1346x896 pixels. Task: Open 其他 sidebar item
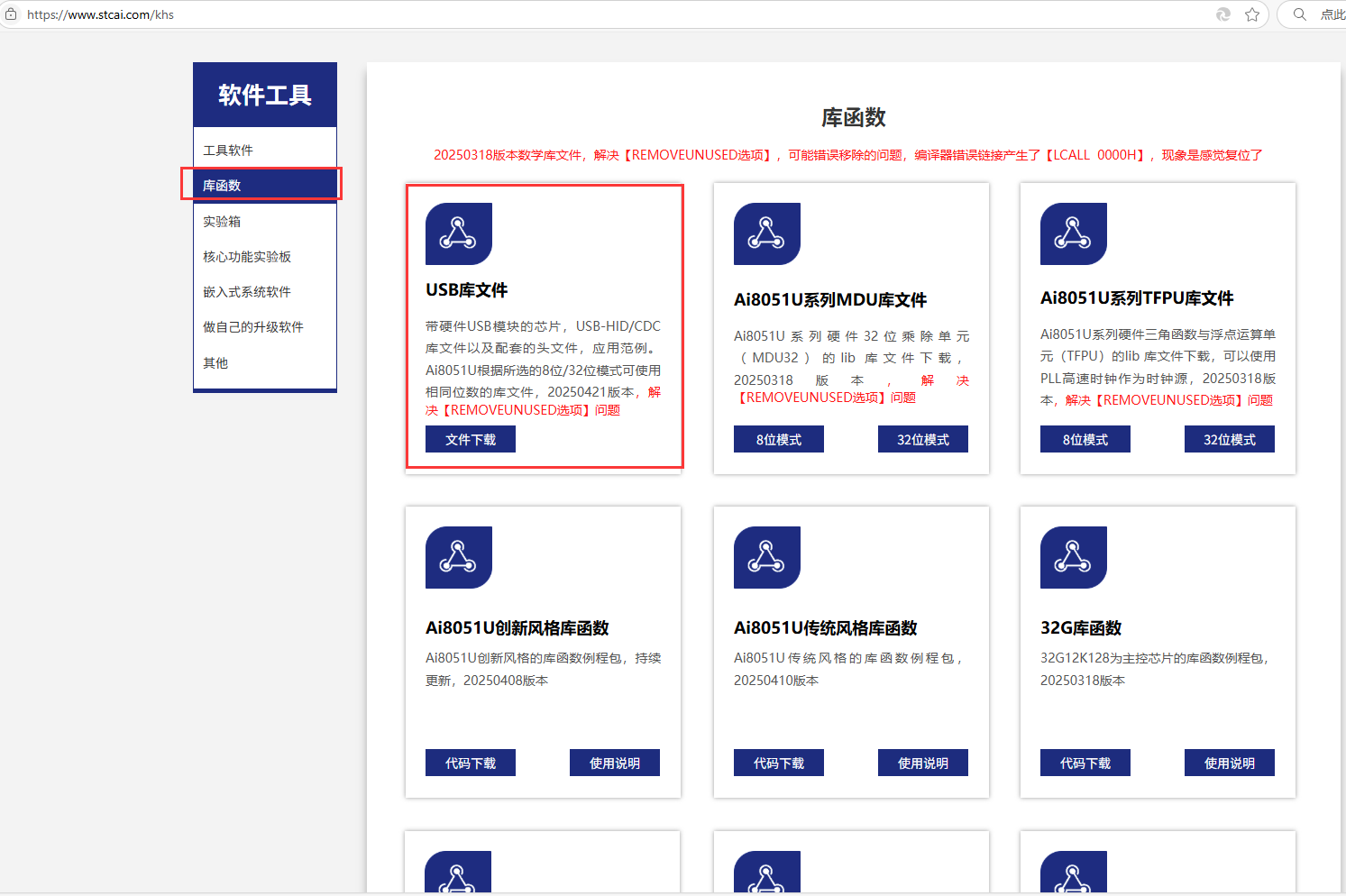[x=265, y=362]
